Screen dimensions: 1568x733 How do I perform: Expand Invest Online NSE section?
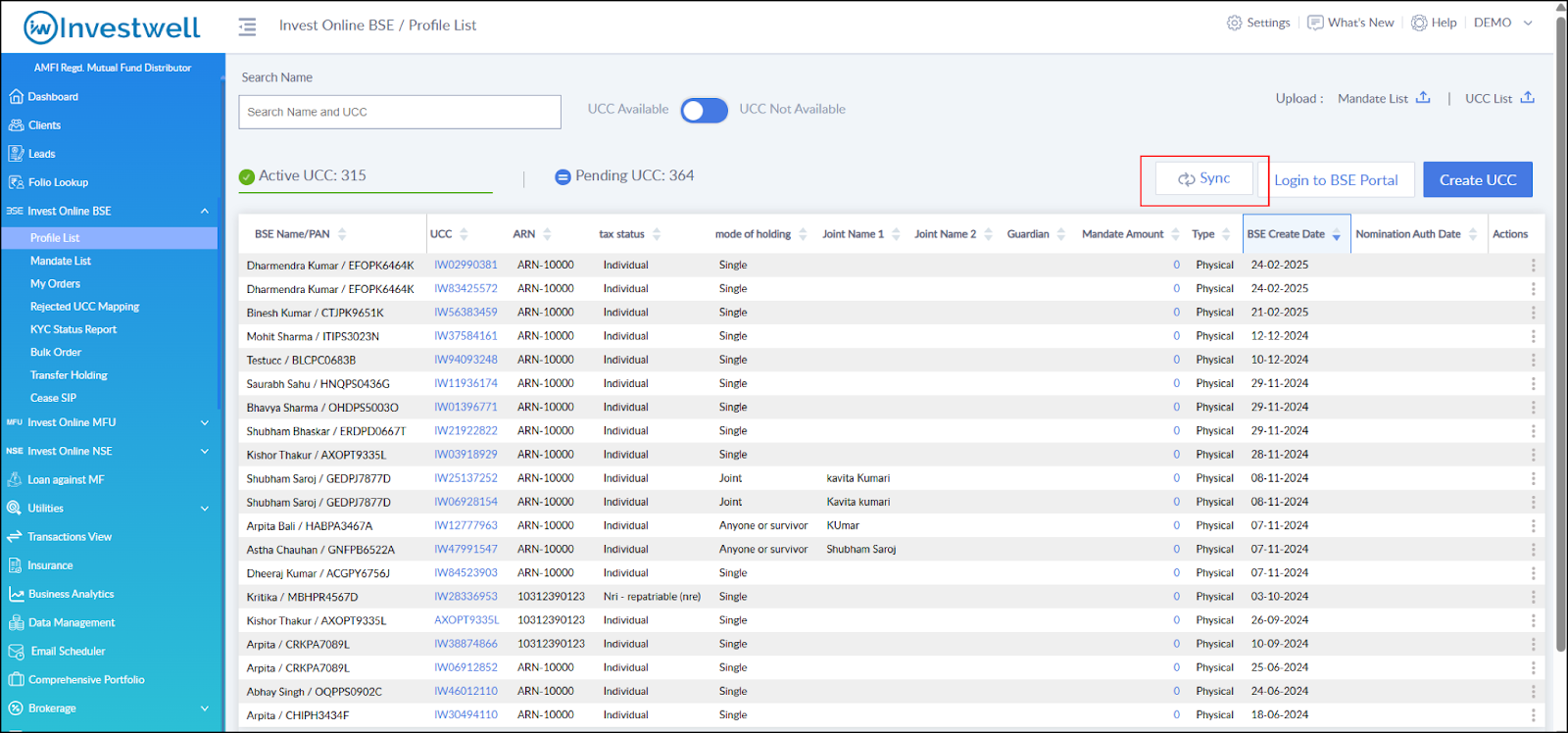click(205, 451)
